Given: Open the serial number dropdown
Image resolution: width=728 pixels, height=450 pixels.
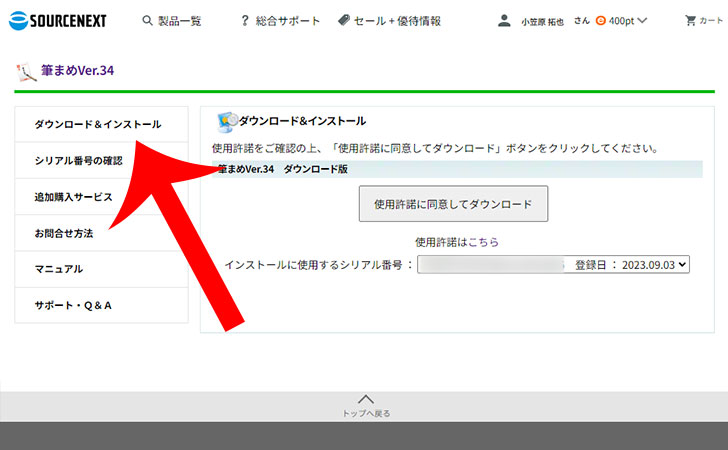Looking at the screenshot, I should [553, 265].
